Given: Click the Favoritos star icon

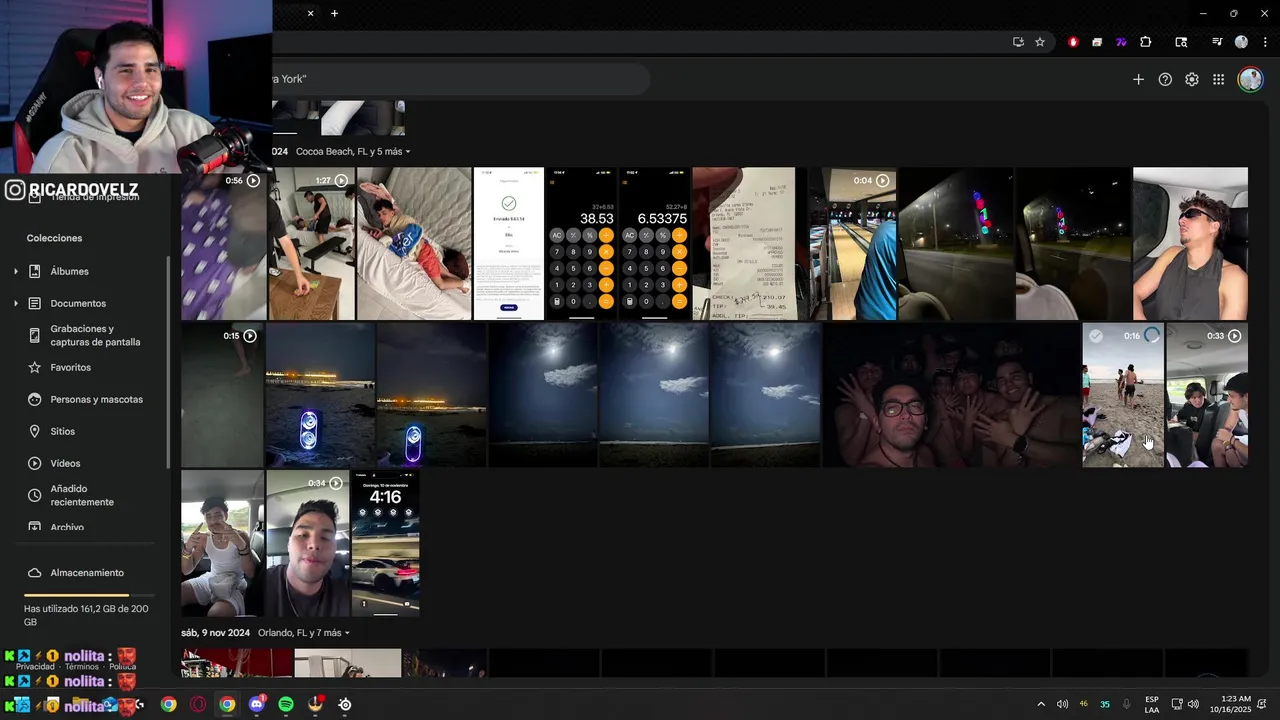Looking at the screenshot, I should (35, 367).
